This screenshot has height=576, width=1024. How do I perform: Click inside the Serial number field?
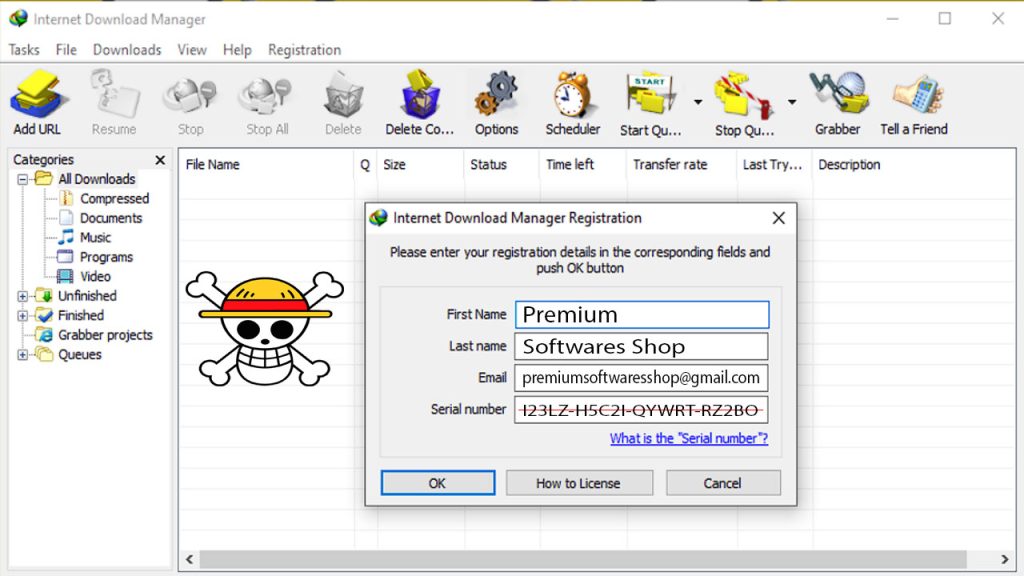tap(640, 410)
